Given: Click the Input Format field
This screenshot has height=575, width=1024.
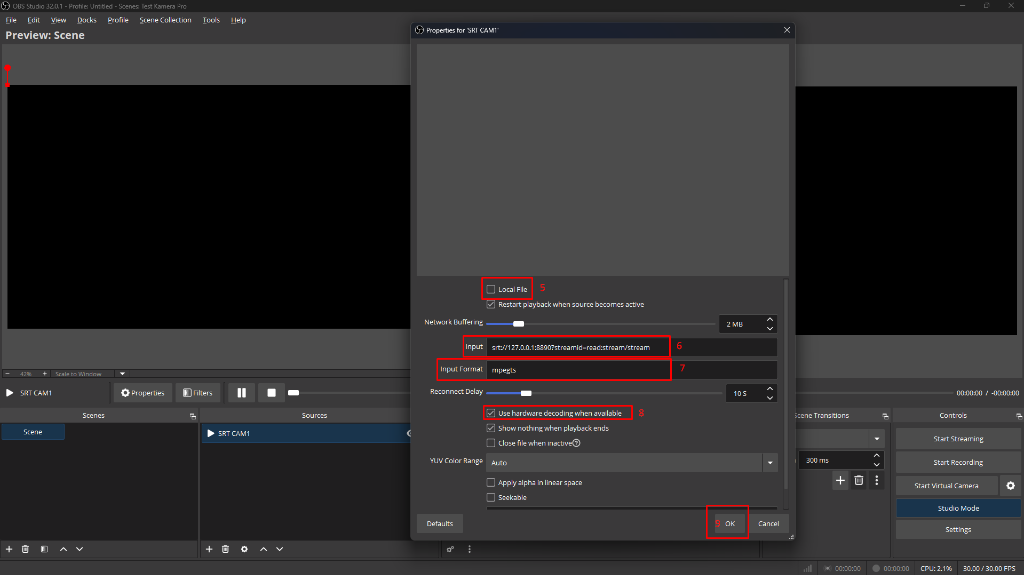Looking at the screenshot, I should tap(632, 370).
